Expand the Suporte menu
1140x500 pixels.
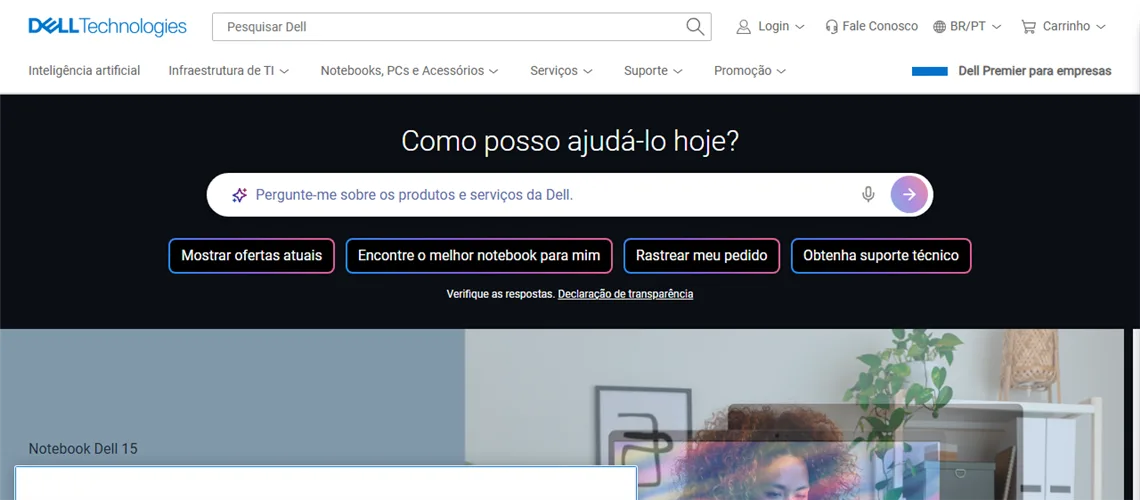[x=653, y=70]
